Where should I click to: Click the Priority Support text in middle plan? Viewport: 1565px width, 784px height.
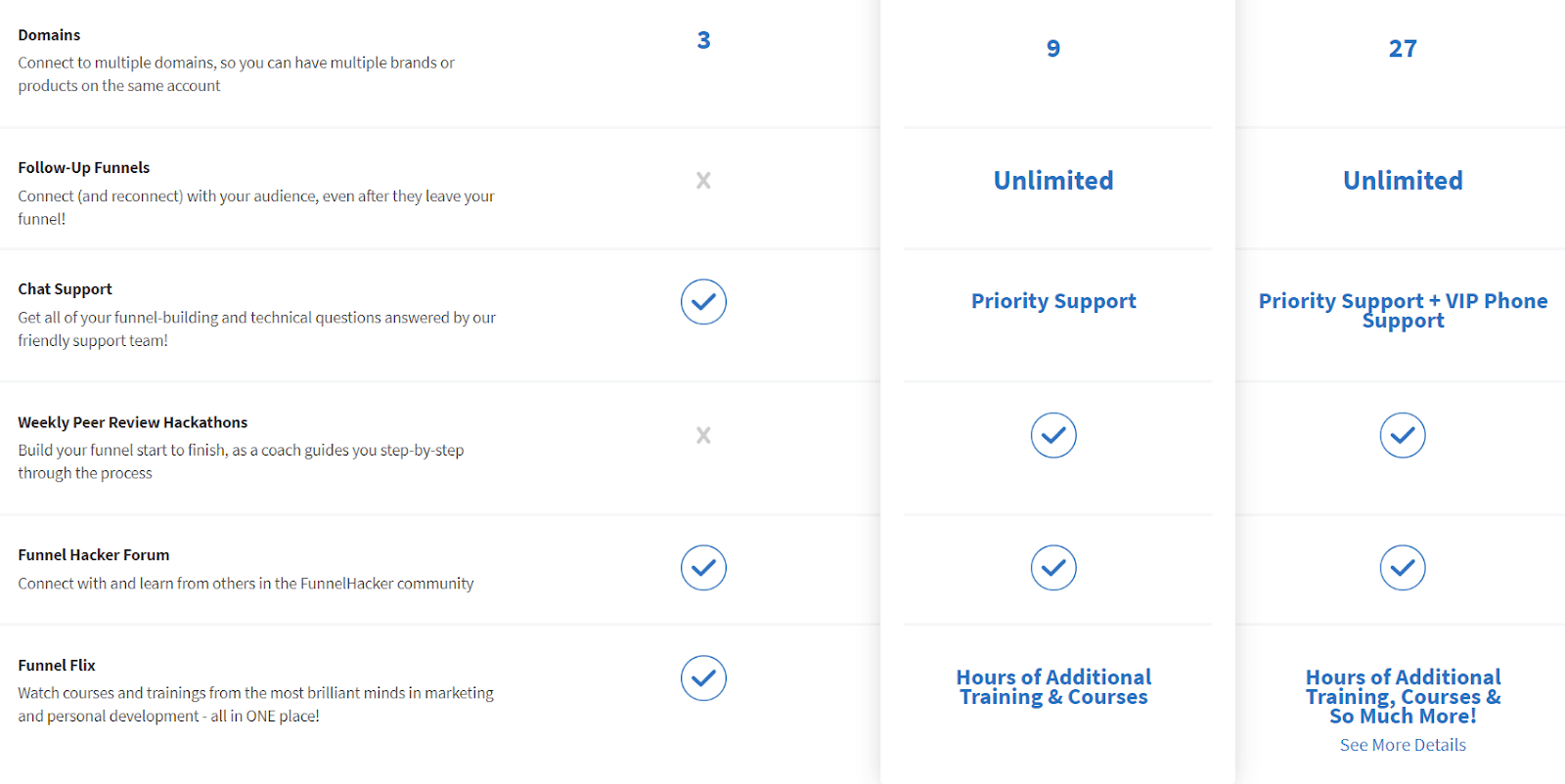pos(1053,301)
